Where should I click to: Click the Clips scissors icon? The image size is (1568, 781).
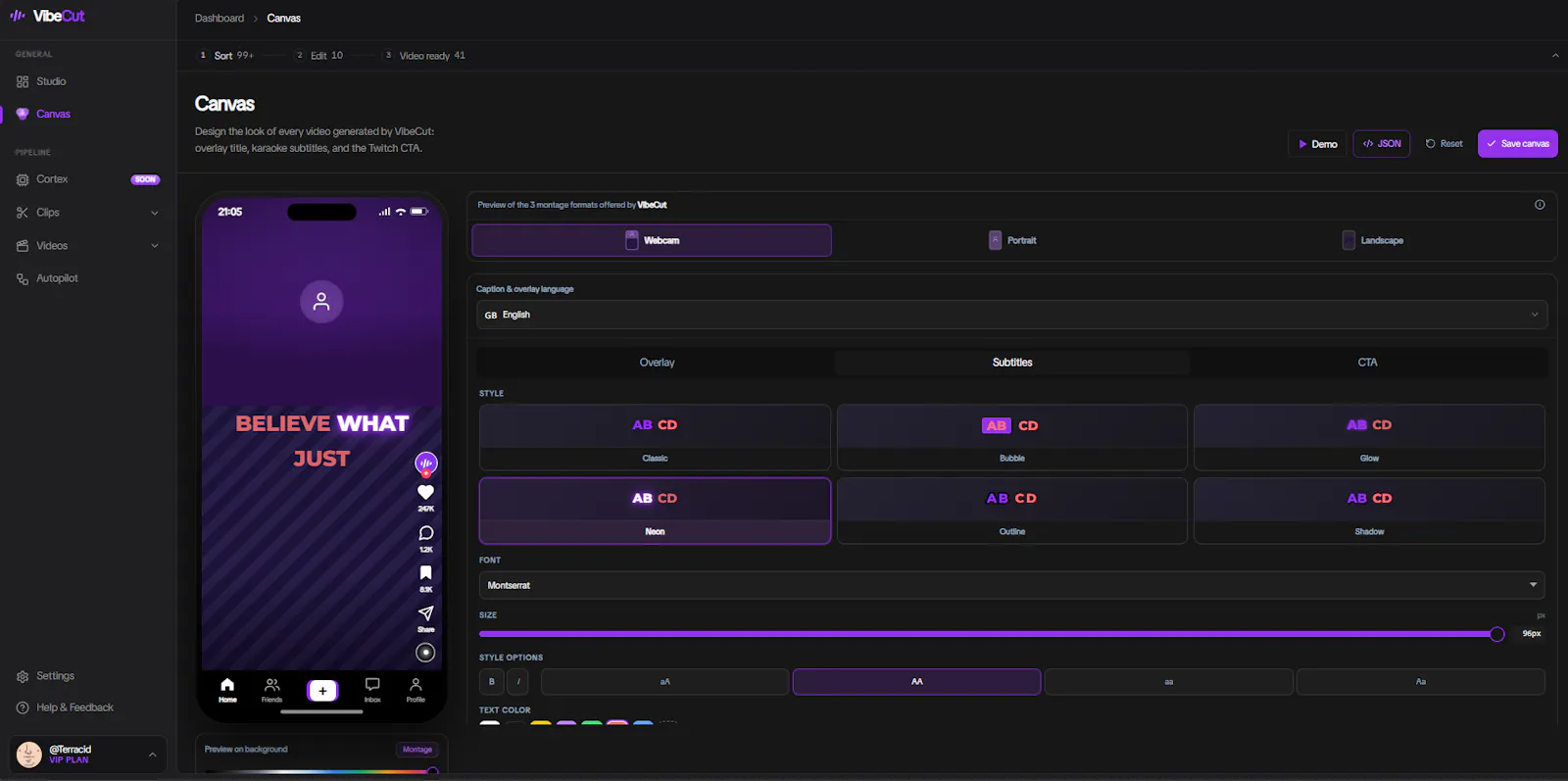[23, 213]
